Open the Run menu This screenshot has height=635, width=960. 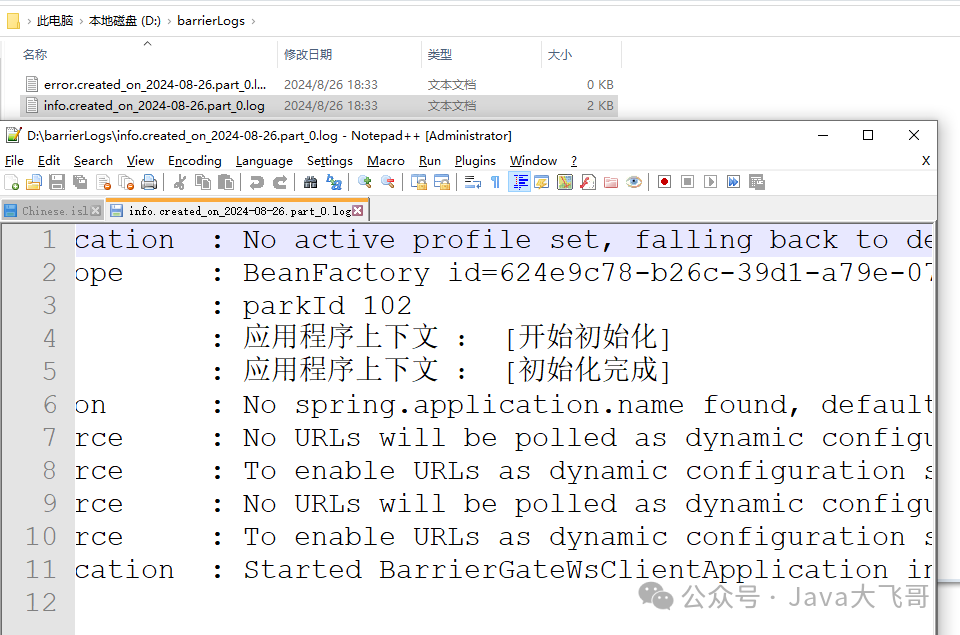pyautogui.click(x=430, y=161)
